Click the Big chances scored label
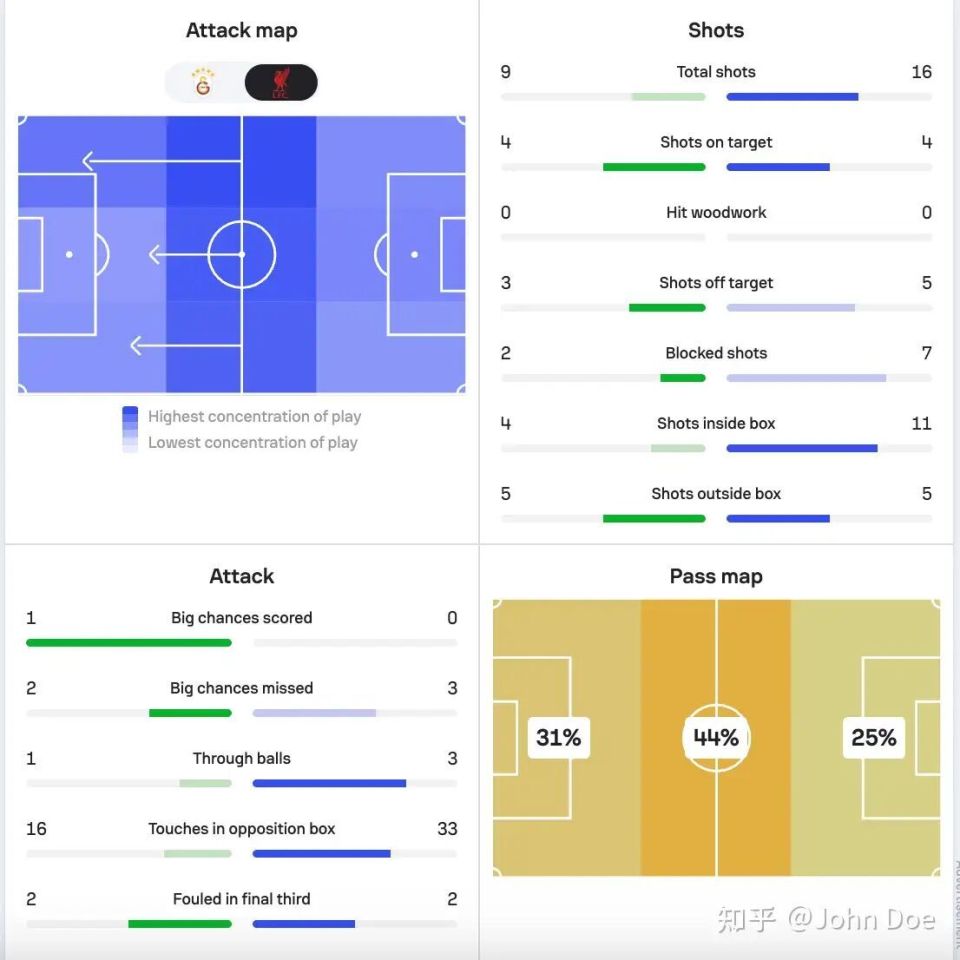 coord(241,618)
